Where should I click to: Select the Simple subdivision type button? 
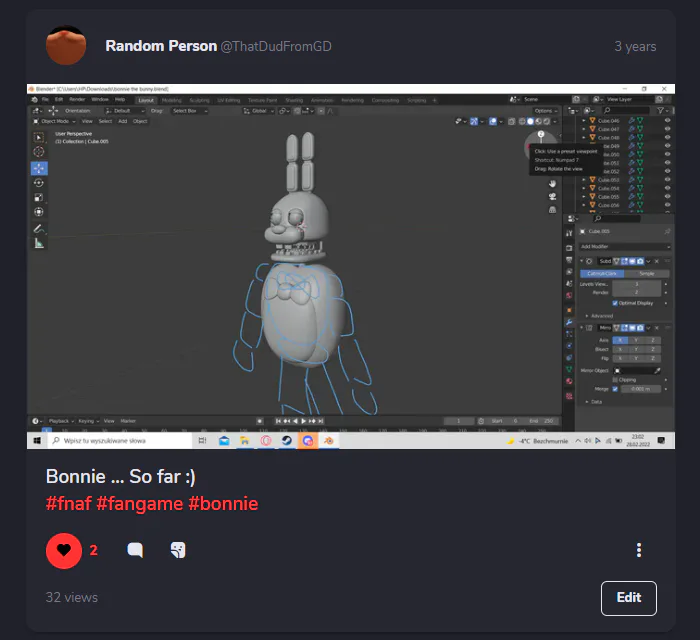[646, 274]
